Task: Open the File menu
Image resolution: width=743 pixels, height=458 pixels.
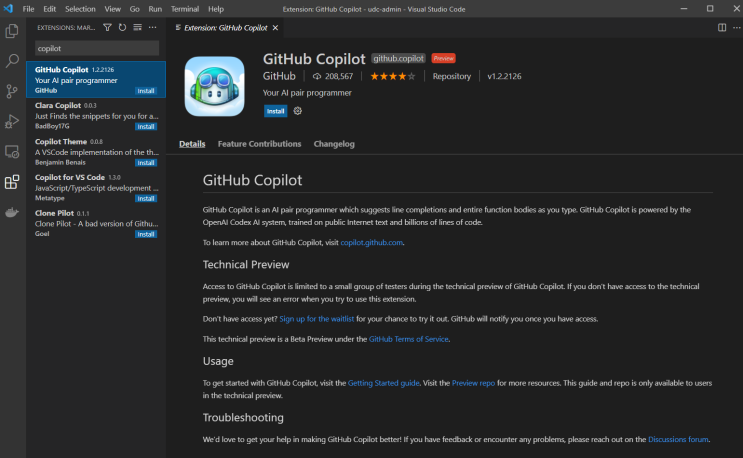Action: (28, 9)
